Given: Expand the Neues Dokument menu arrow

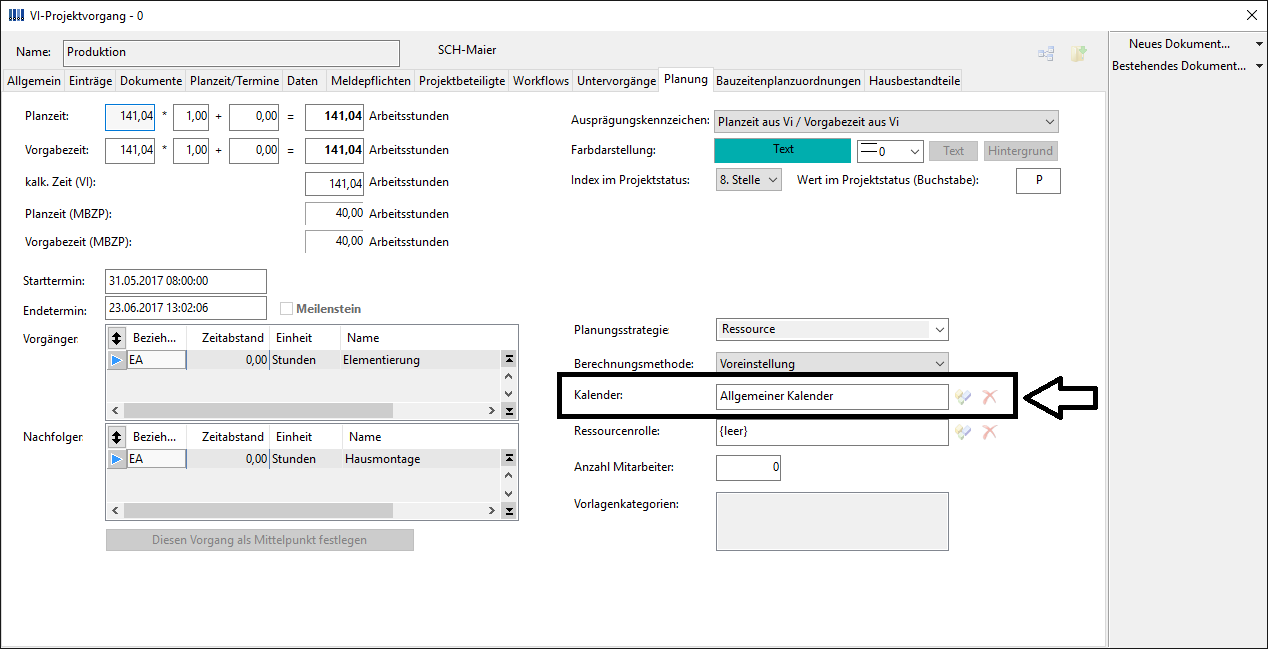Looking at the screenshot, I should coord(1259,44).
